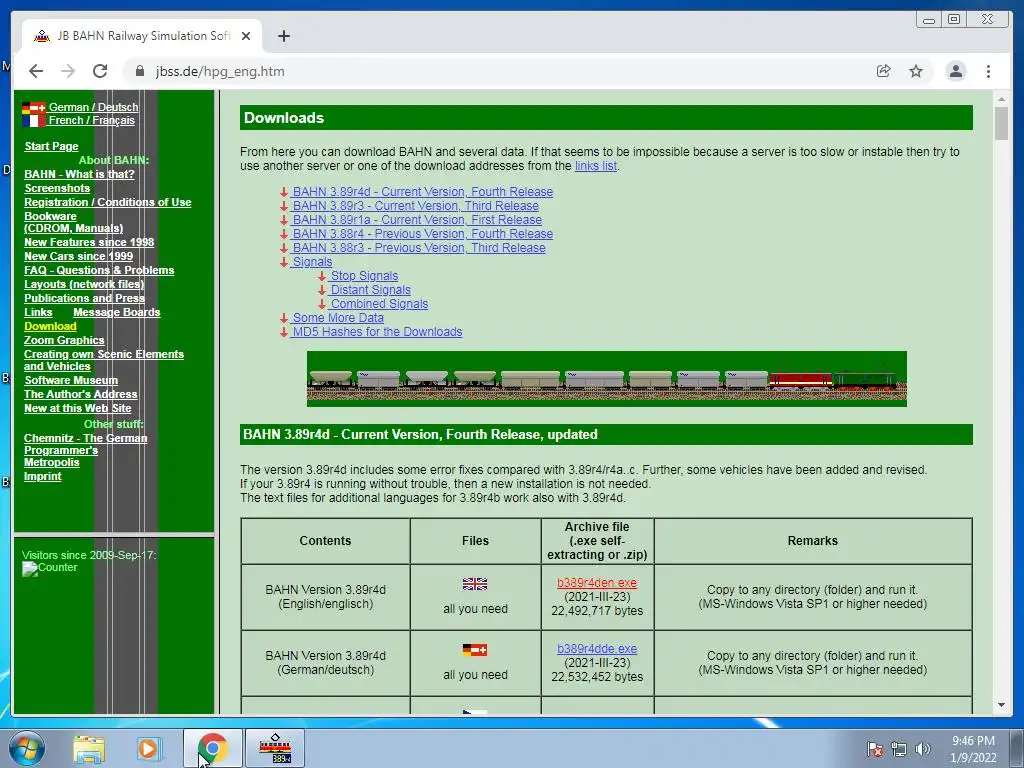Jump to the Signals section

(312, 262)
